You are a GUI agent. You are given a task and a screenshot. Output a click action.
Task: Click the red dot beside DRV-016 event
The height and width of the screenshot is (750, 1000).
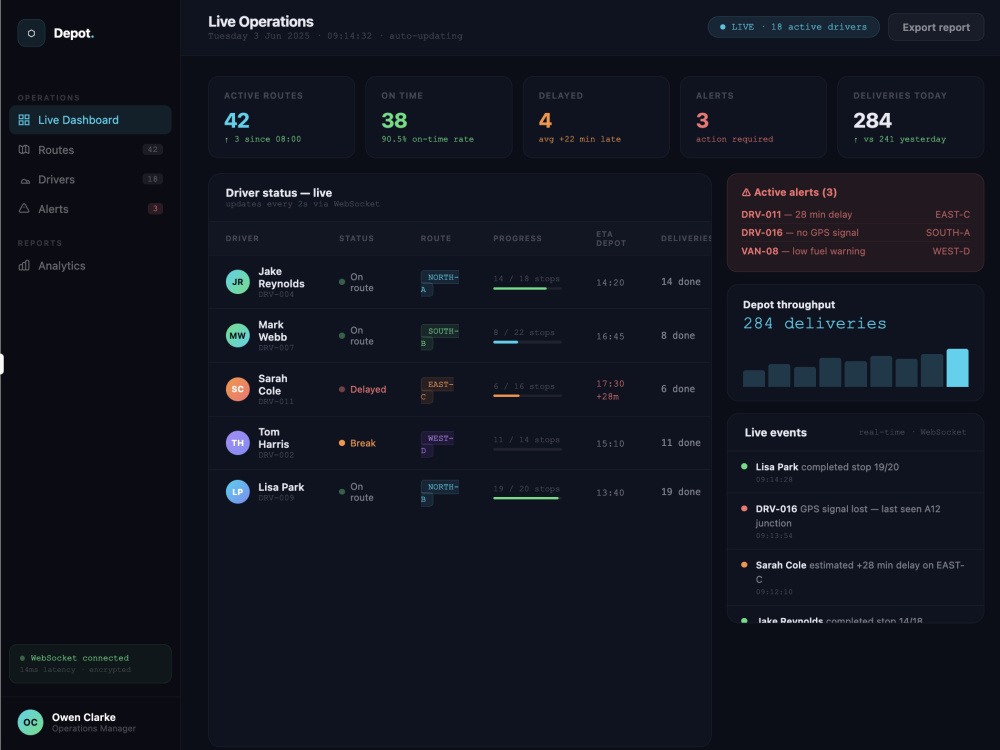744,508
